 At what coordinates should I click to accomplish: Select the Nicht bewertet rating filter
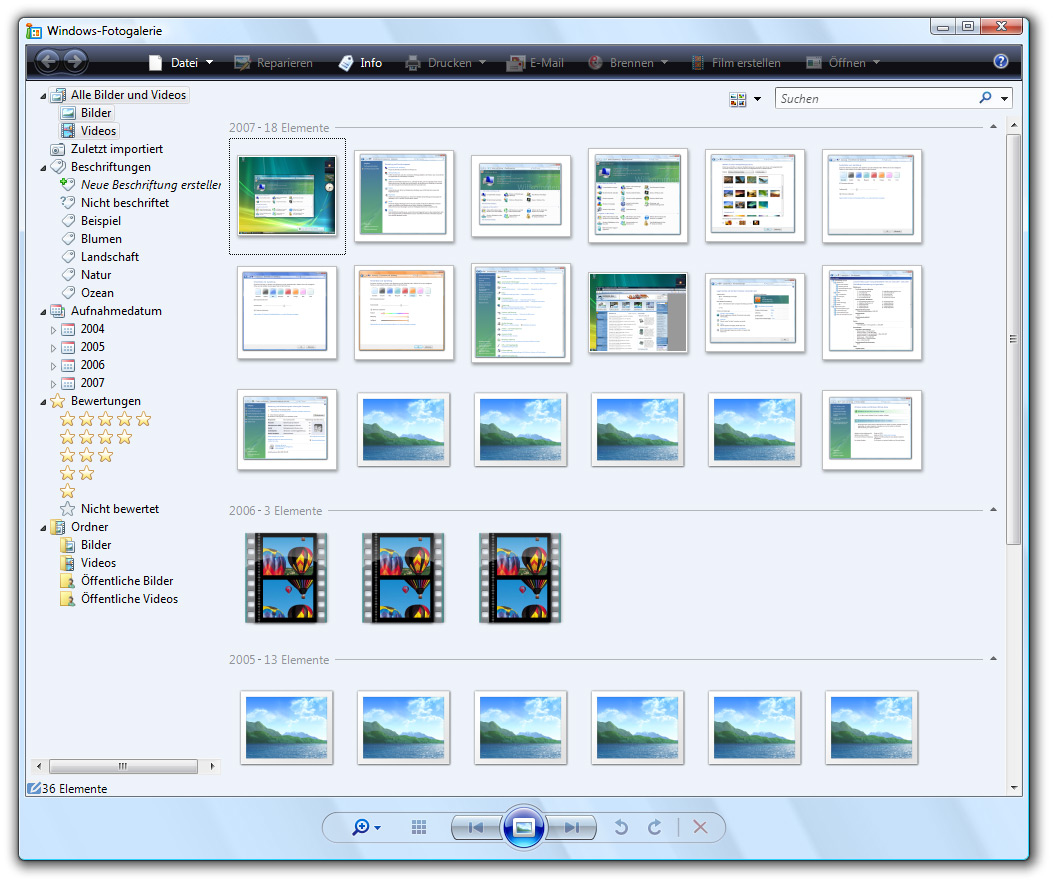[119, 509]
